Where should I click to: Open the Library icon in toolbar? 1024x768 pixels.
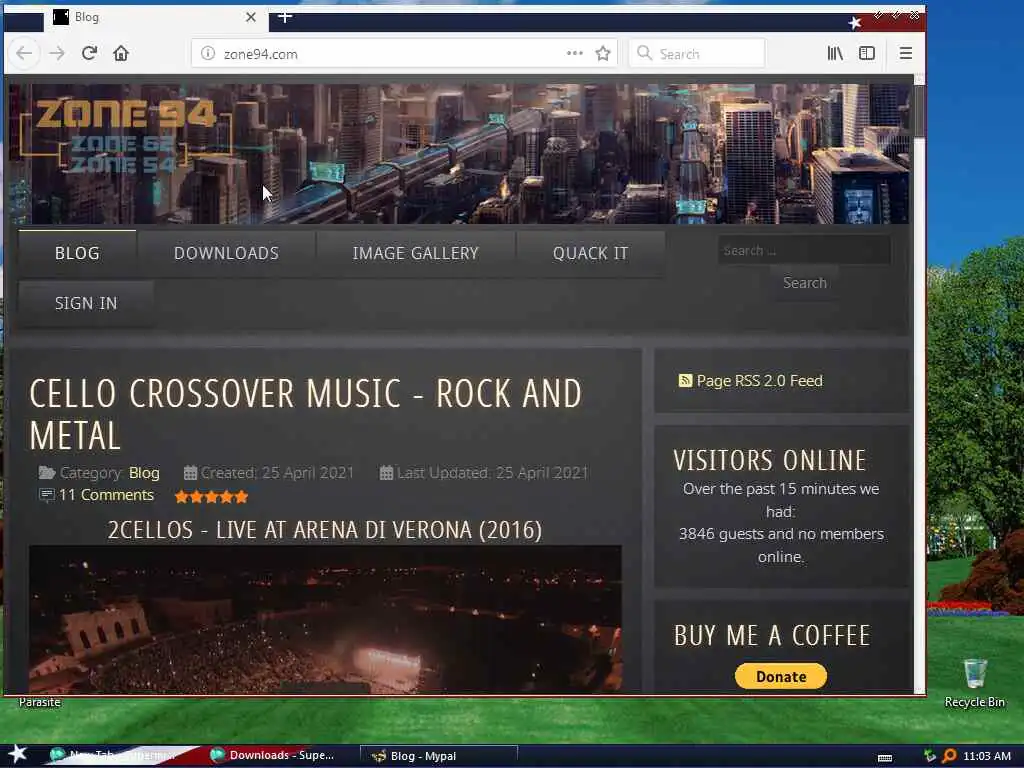835,54
